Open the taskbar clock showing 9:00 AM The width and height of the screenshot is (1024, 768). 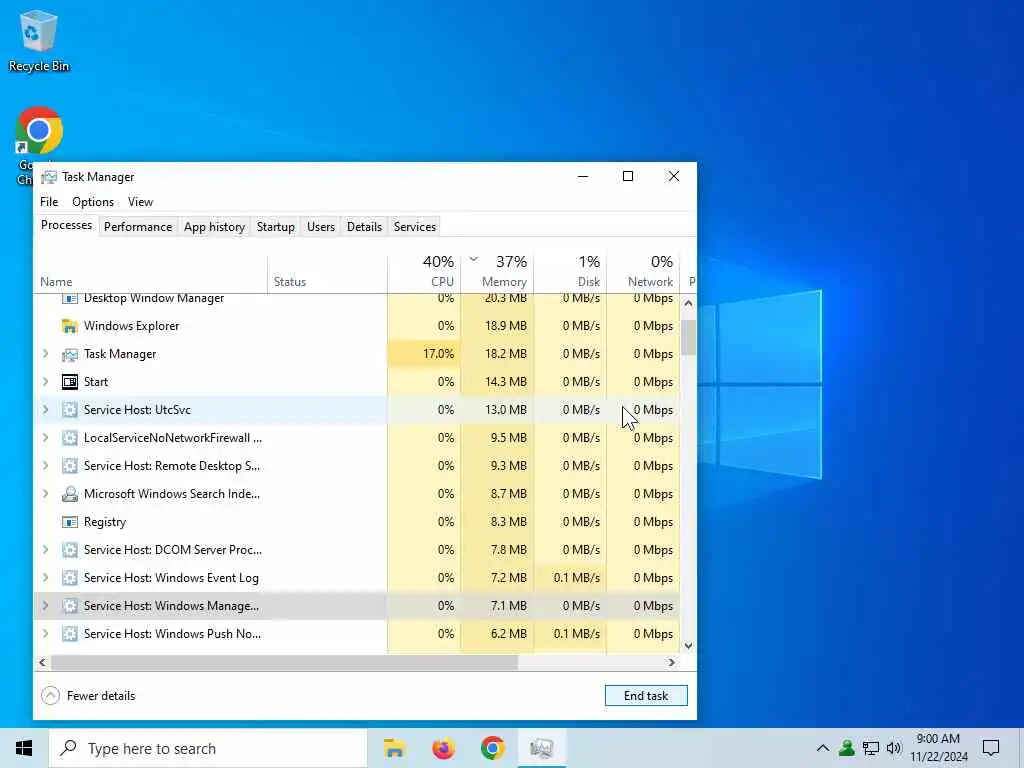(938, 748)
